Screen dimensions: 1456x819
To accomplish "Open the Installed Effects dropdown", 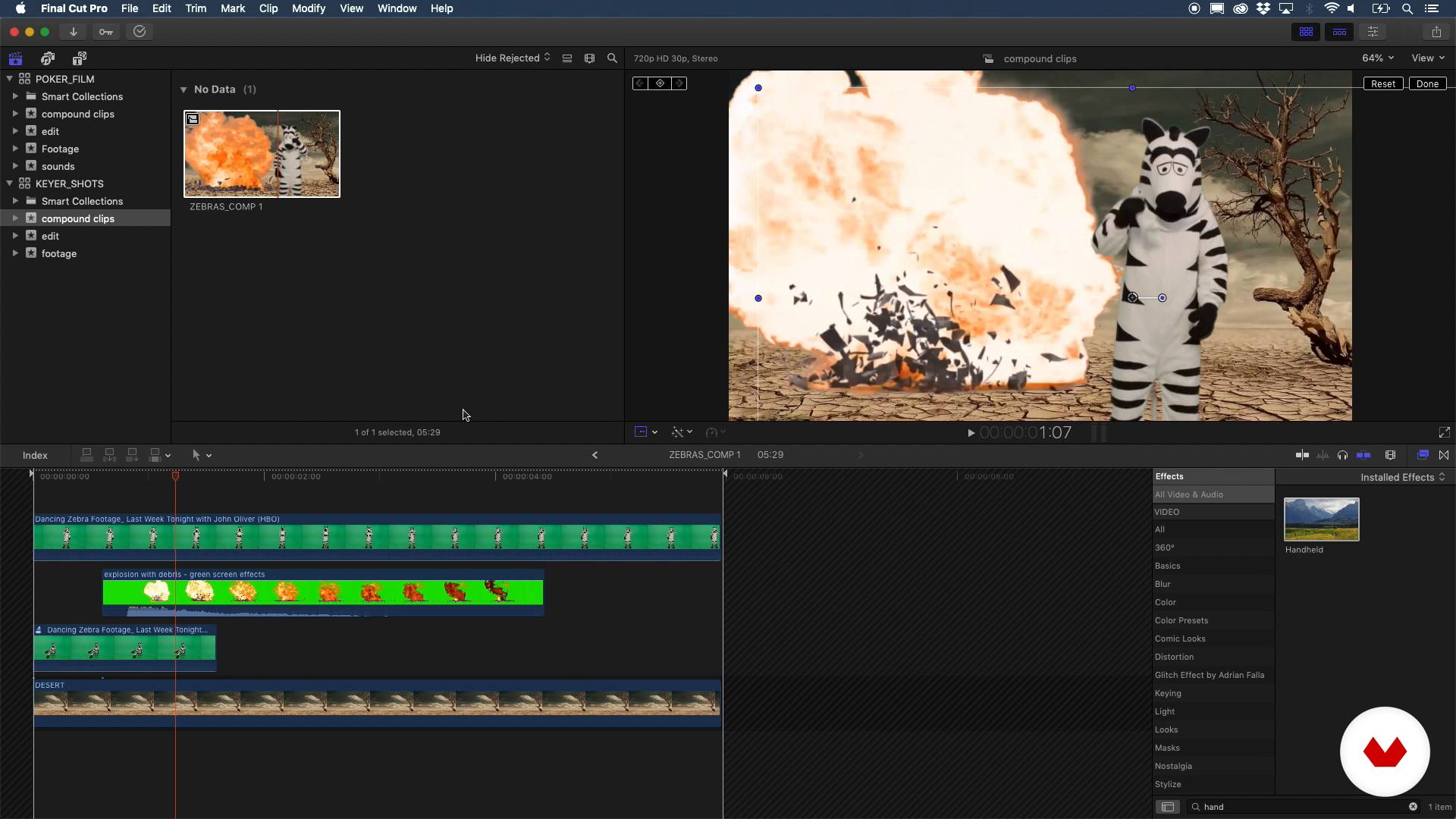I will pos(1402,477).
